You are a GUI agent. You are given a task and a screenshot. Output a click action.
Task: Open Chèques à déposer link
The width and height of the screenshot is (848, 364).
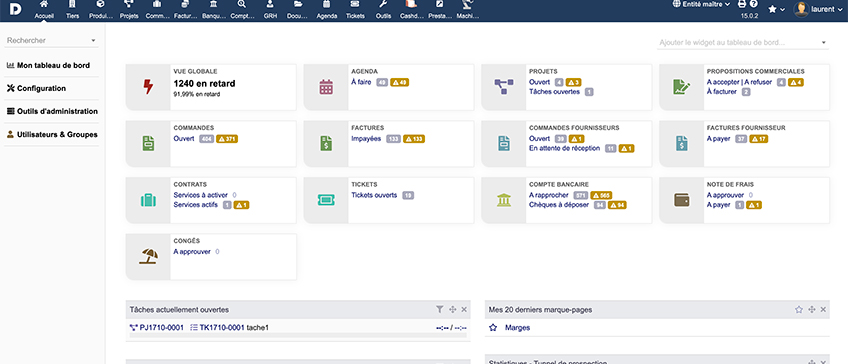click(559, 205)
